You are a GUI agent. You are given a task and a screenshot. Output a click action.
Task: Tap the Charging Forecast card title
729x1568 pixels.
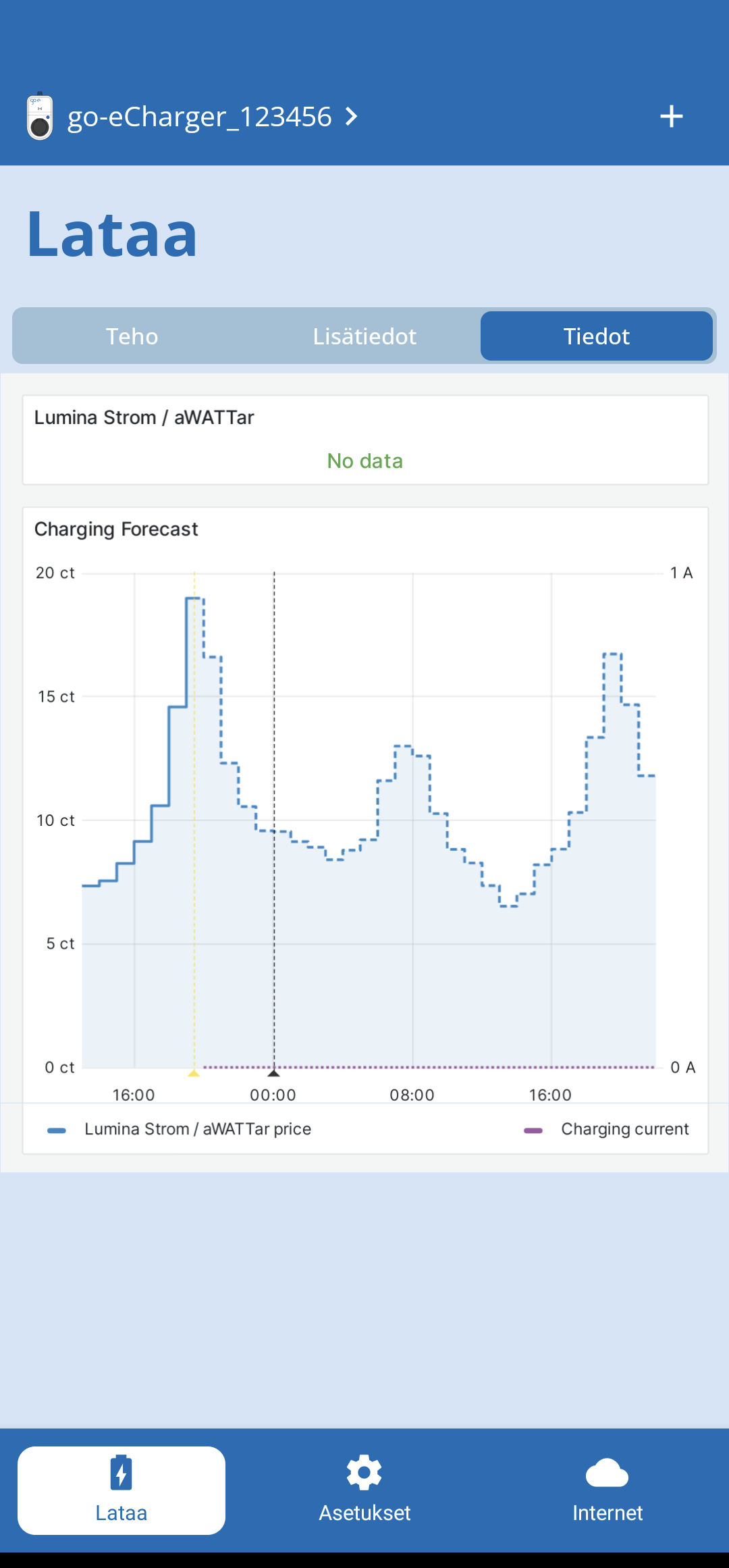click(x=116, y=529)
